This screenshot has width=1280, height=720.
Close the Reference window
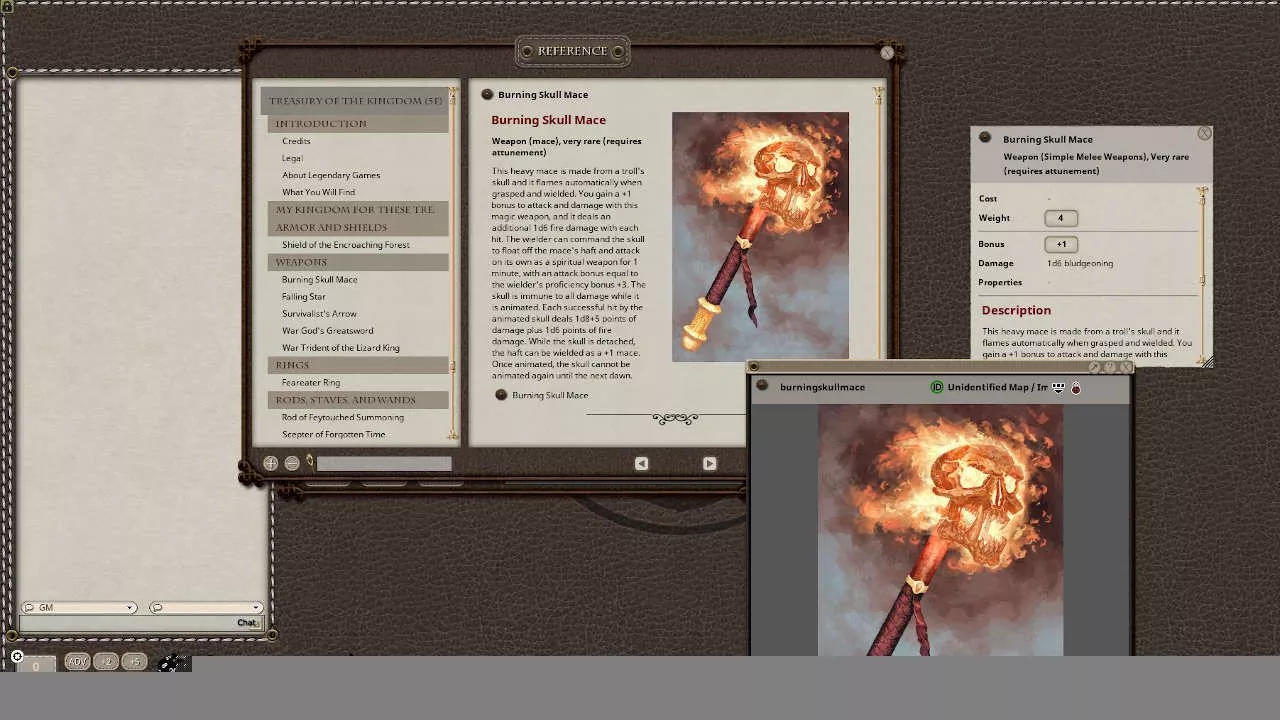(887, 52)
